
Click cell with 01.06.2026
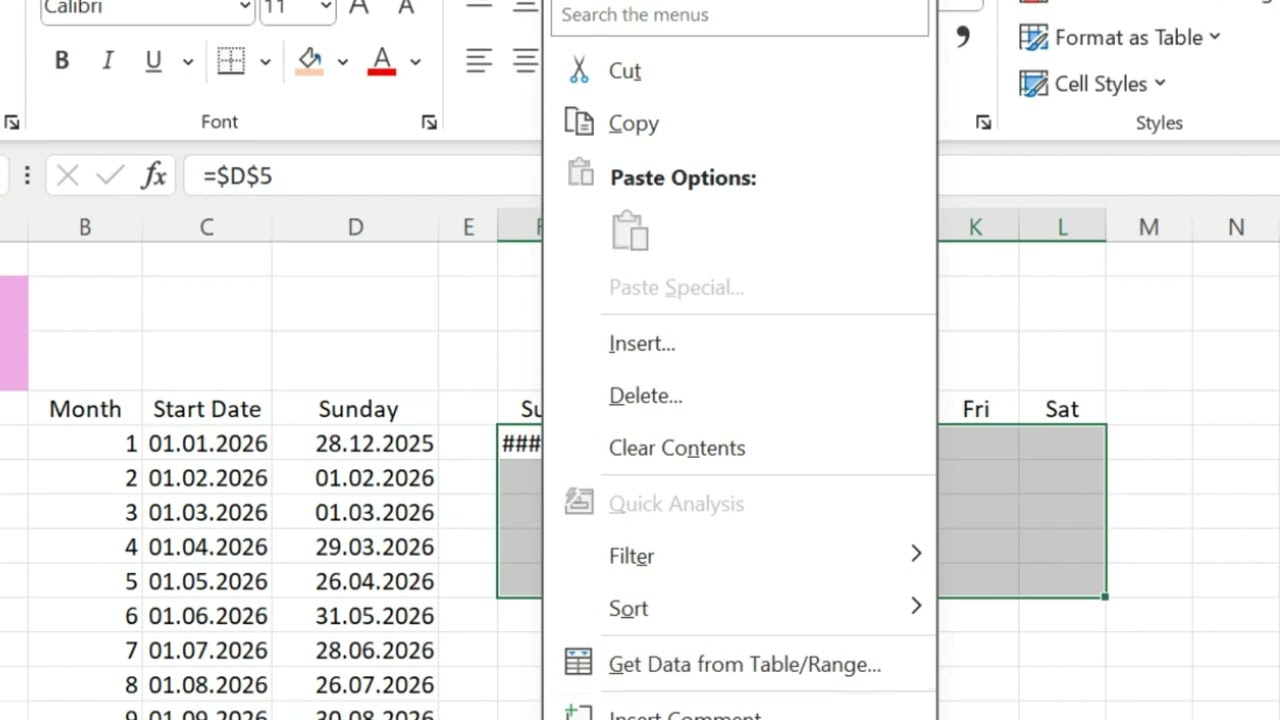point(206,616)
